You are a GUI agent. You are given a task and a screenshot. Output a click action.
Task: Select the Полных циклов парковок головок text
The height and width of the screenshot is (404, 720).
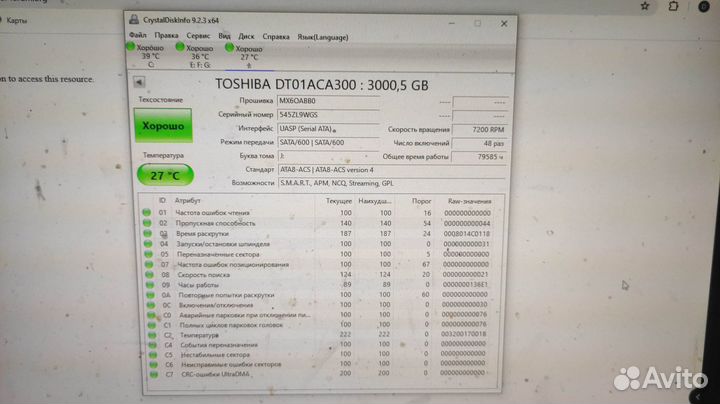[x=231, y=325]
